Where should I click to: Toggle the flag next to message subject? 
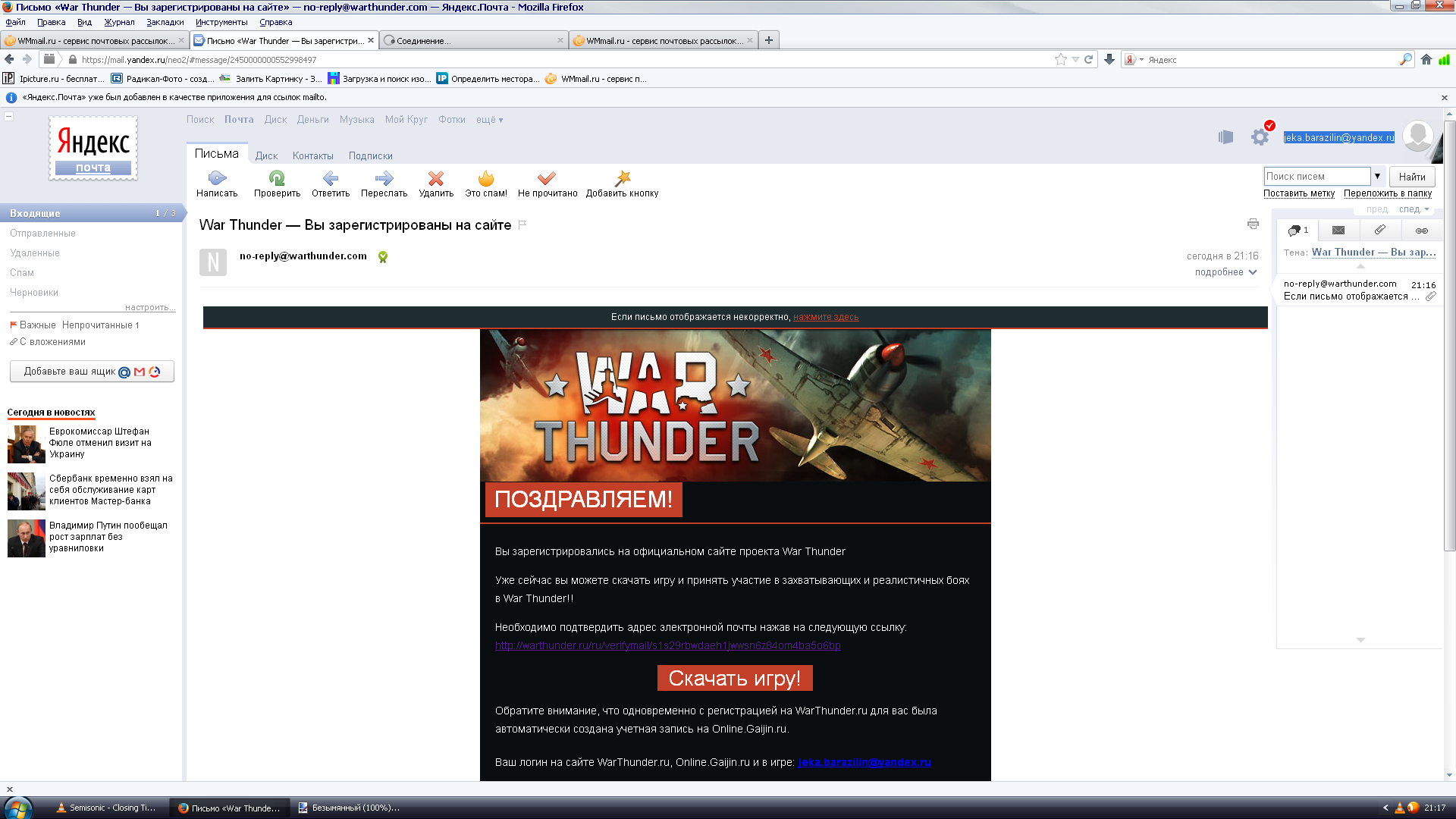[x=522, y=224]
